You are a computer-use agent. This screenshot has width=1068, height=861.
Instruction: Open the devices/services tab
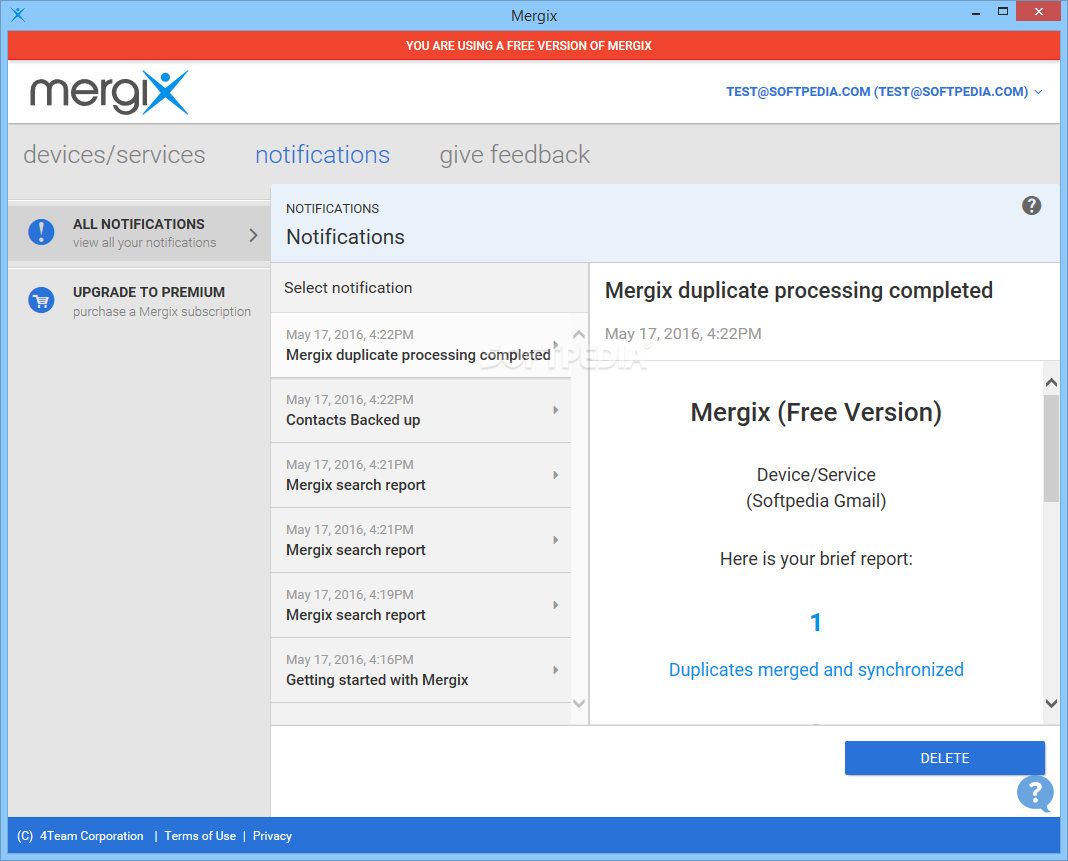click(114, 155)
